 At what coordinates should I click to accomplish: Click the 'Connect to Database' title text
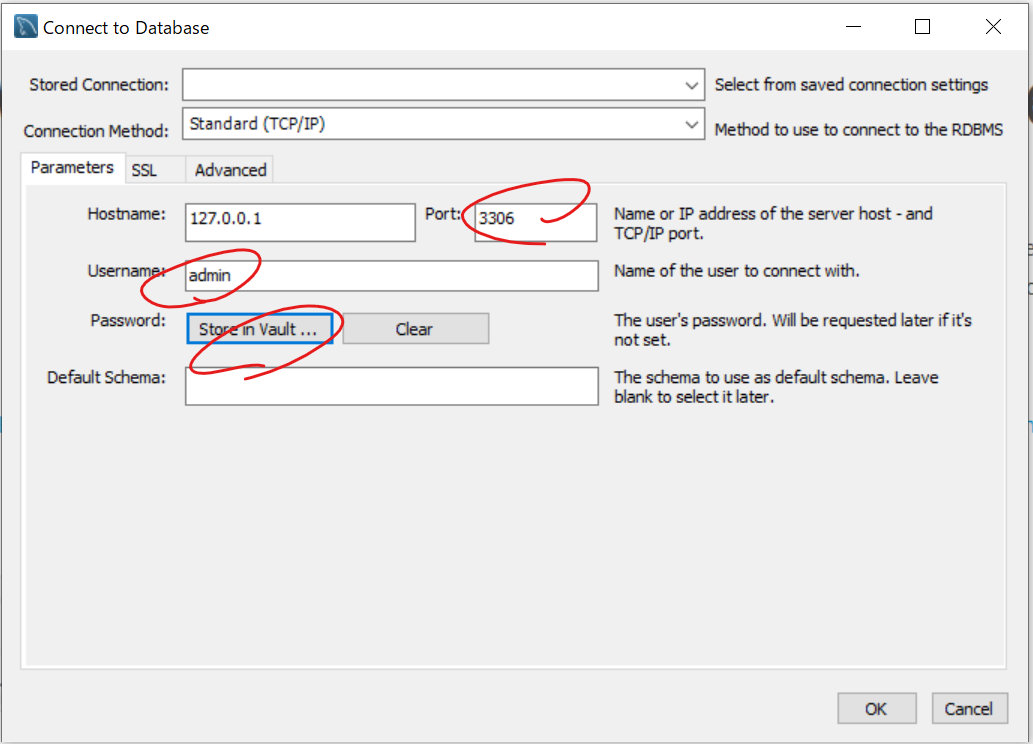pos(126,28)
